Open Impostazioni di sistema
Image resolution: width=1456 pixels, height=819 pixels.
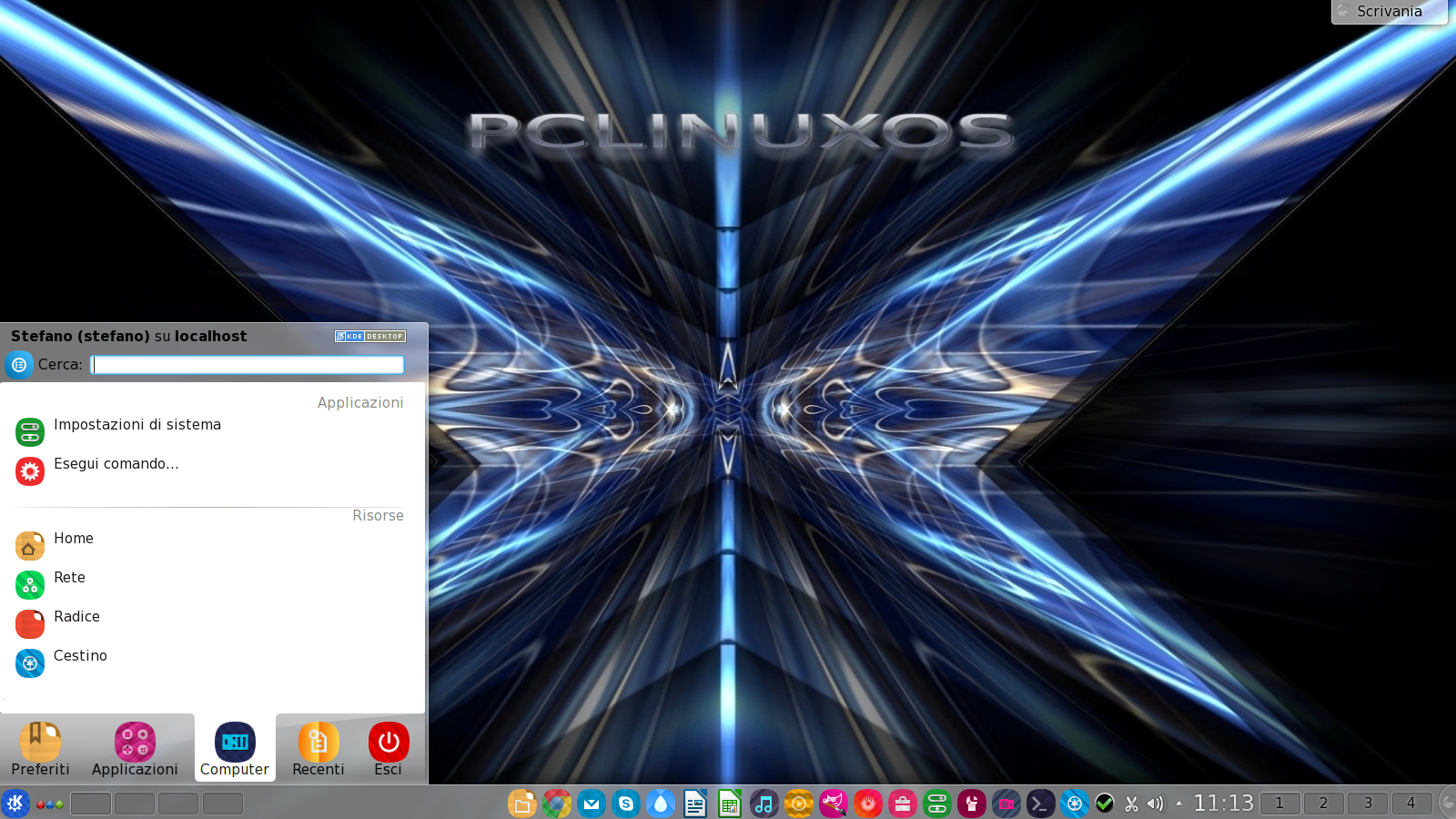coord(209,431)
